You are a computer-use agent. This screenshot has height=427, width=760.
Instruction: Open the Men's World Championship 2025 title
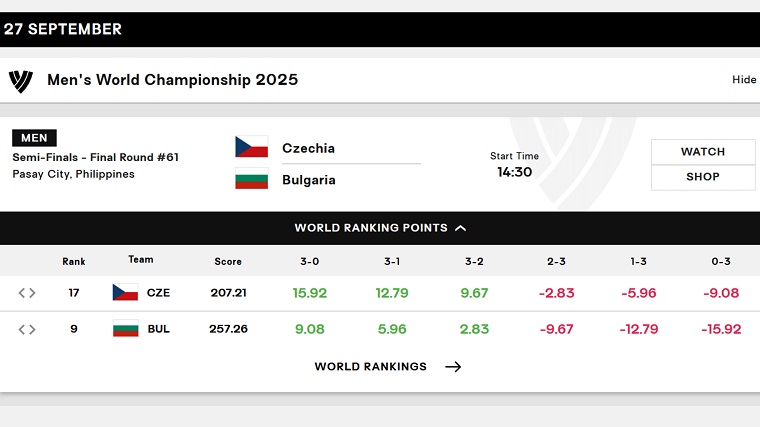pos(172,80)
